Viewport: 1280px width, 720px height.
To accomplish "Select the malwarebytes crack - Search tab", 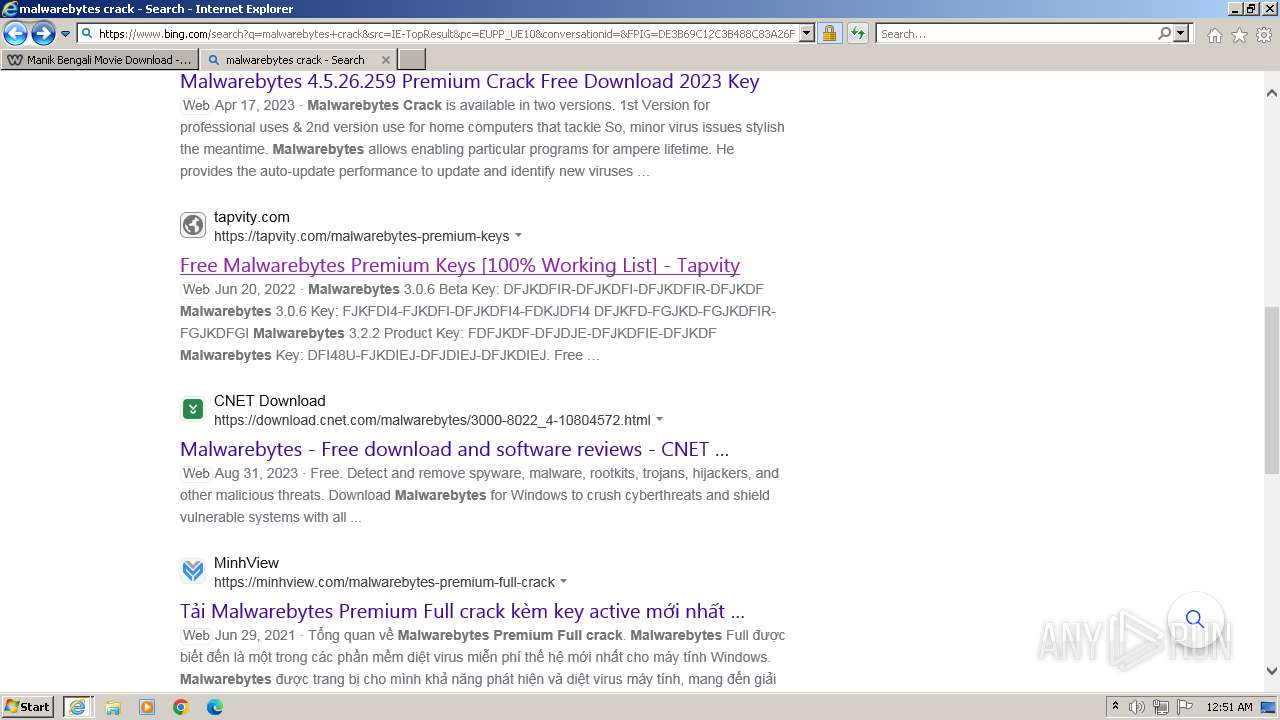I will coord(295,60).
